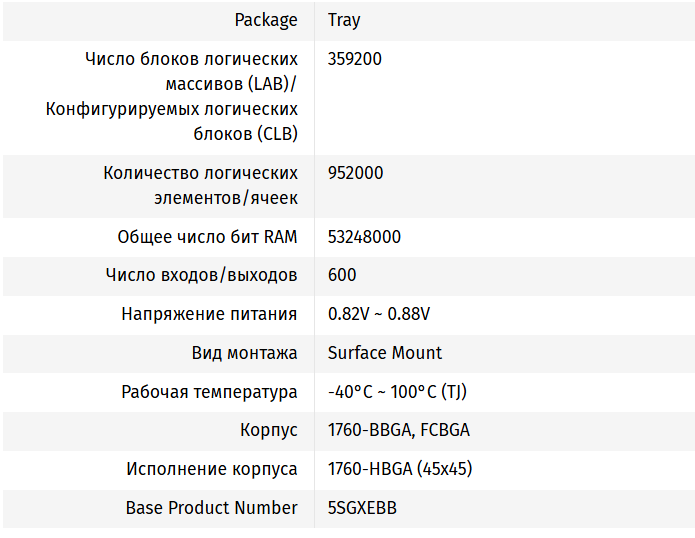Click the 'Количество логических элементов/ячеек' label
Image resolution: width=695 pixels, height=538 pixels.
(201, 185)
